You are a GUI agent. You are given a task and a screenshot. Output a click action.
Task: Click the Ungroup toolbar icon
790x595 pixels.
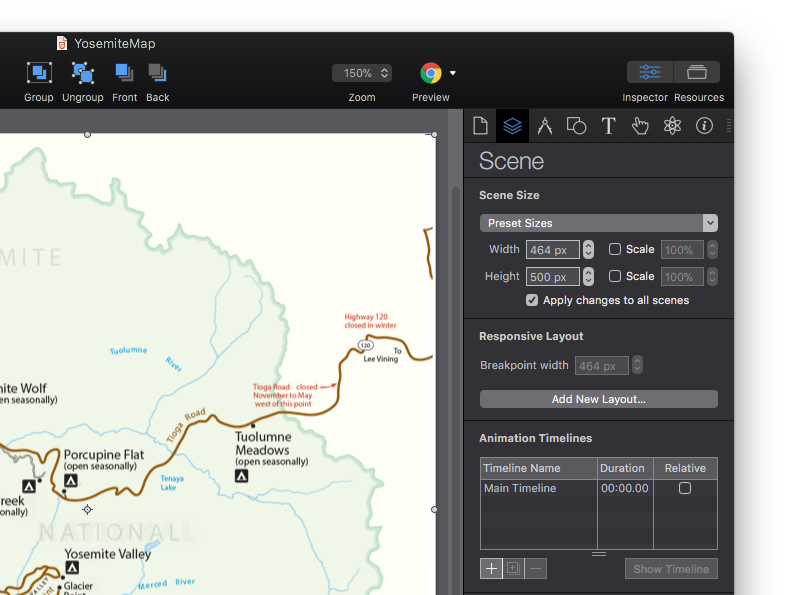[x=82, y=73]
